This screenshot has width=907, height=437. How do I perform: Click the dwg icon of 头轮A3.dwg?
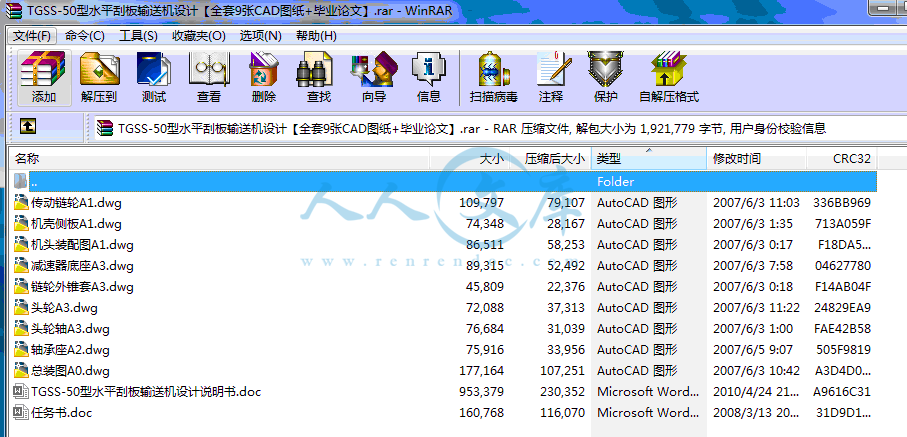coord(21,307)
